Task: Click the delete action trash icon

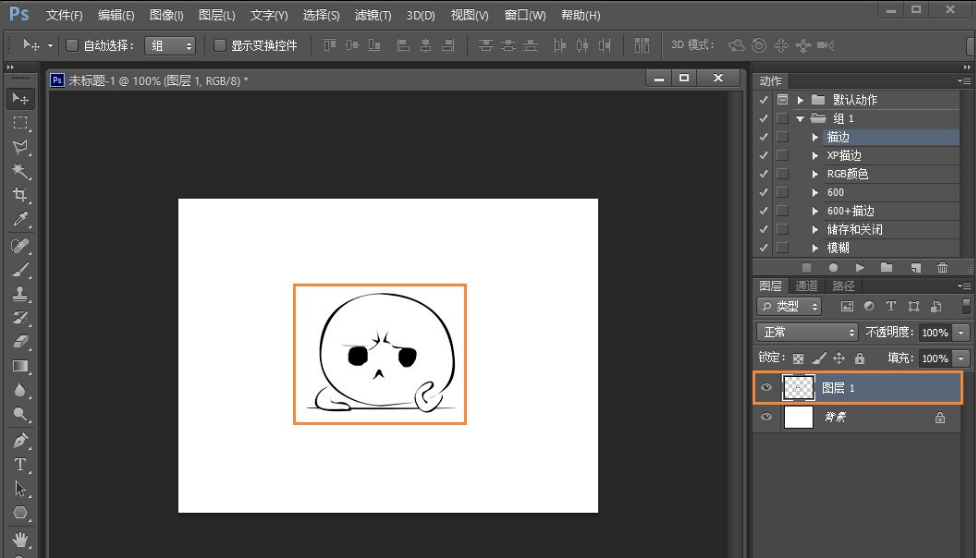Action: (942, 268)
